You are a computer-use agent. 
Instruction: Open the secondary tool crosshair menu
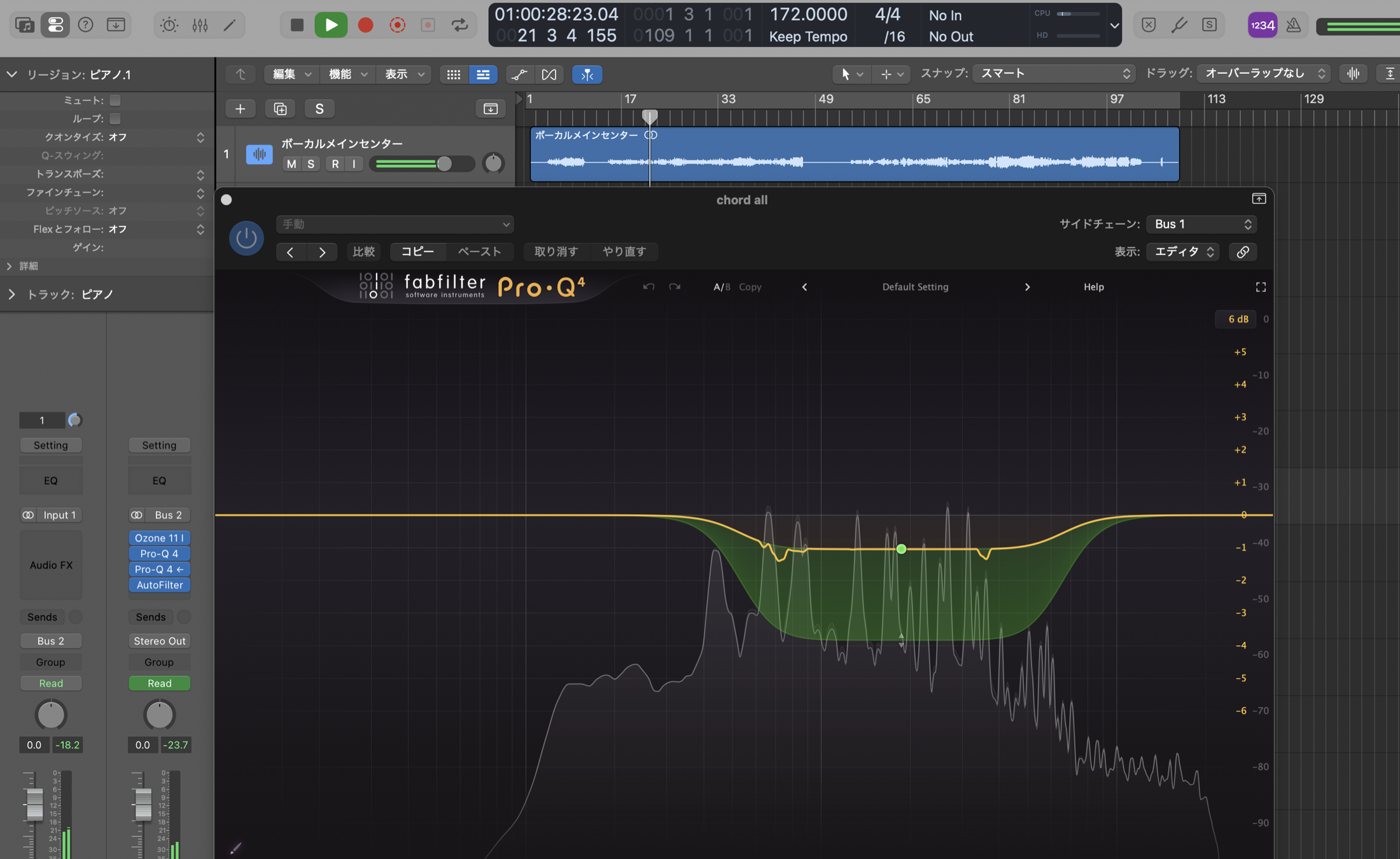[891, 74]
